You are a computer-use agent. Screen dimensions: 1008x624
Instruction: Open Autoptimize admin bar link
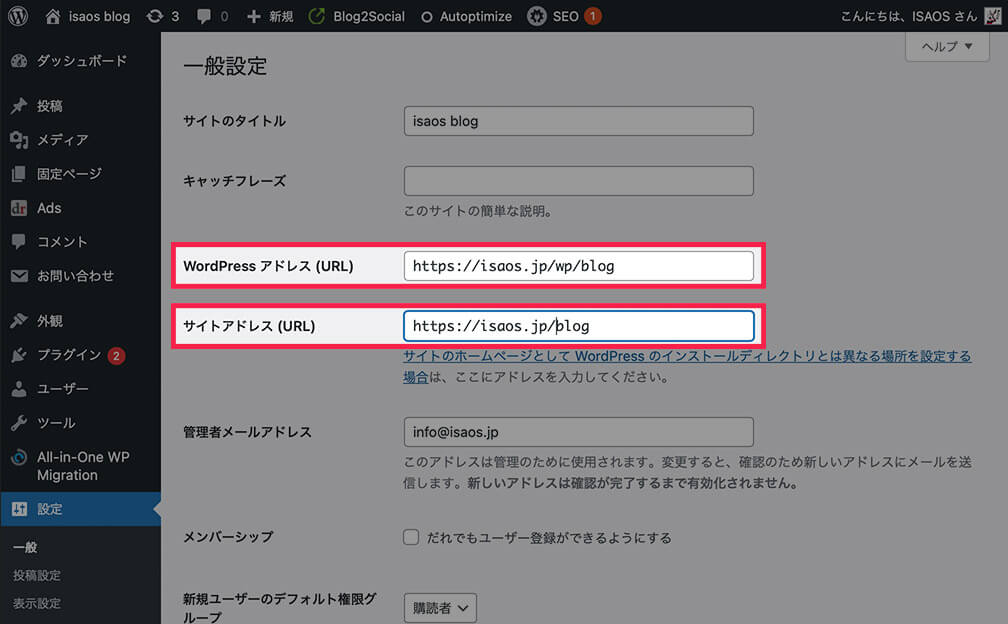476,16
